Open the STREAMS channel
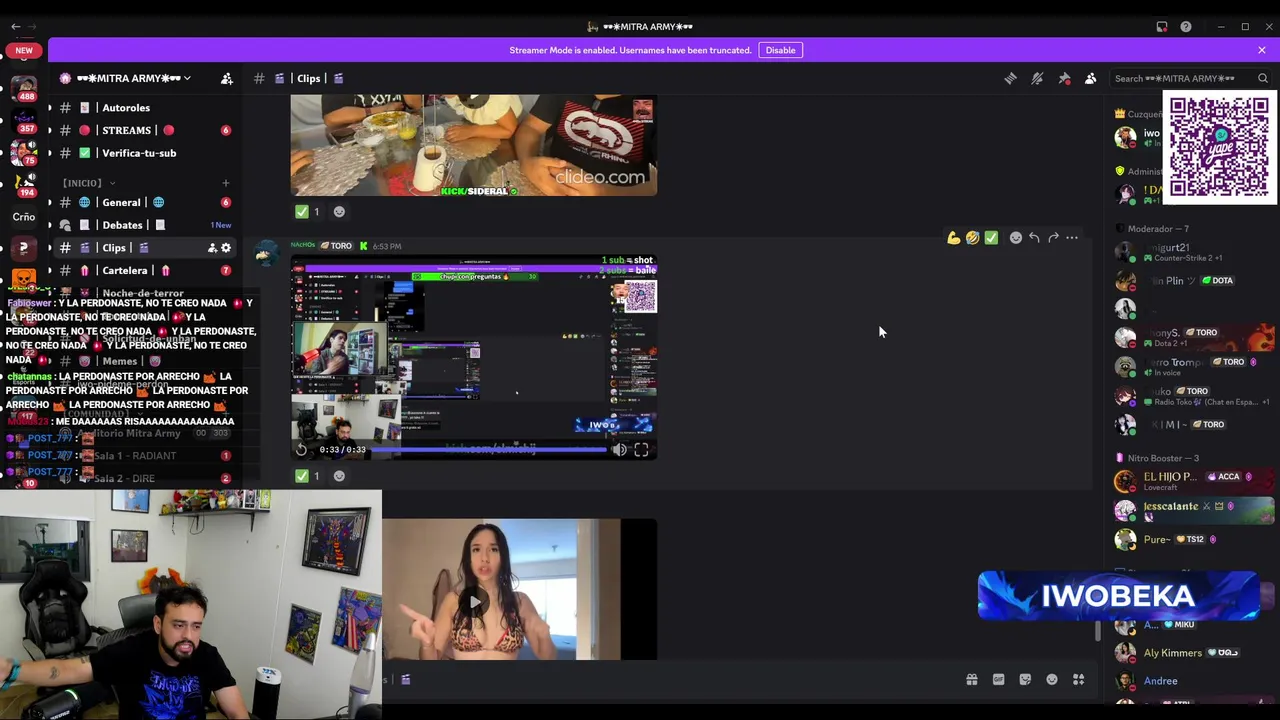This screenshot has height=720, width=1280. [146, 130]
